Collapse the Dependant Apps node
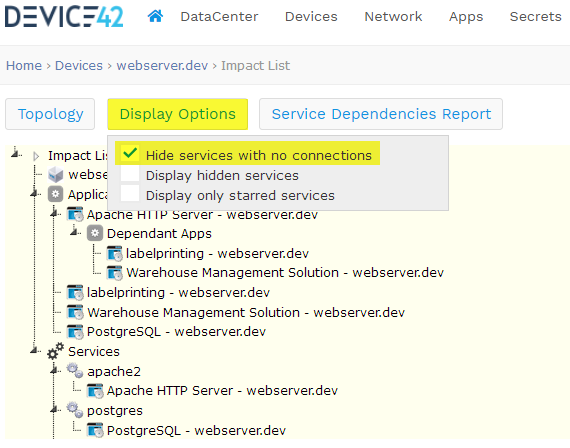The width and height of the screenshot is (570, 448). (x=75, y=231)
